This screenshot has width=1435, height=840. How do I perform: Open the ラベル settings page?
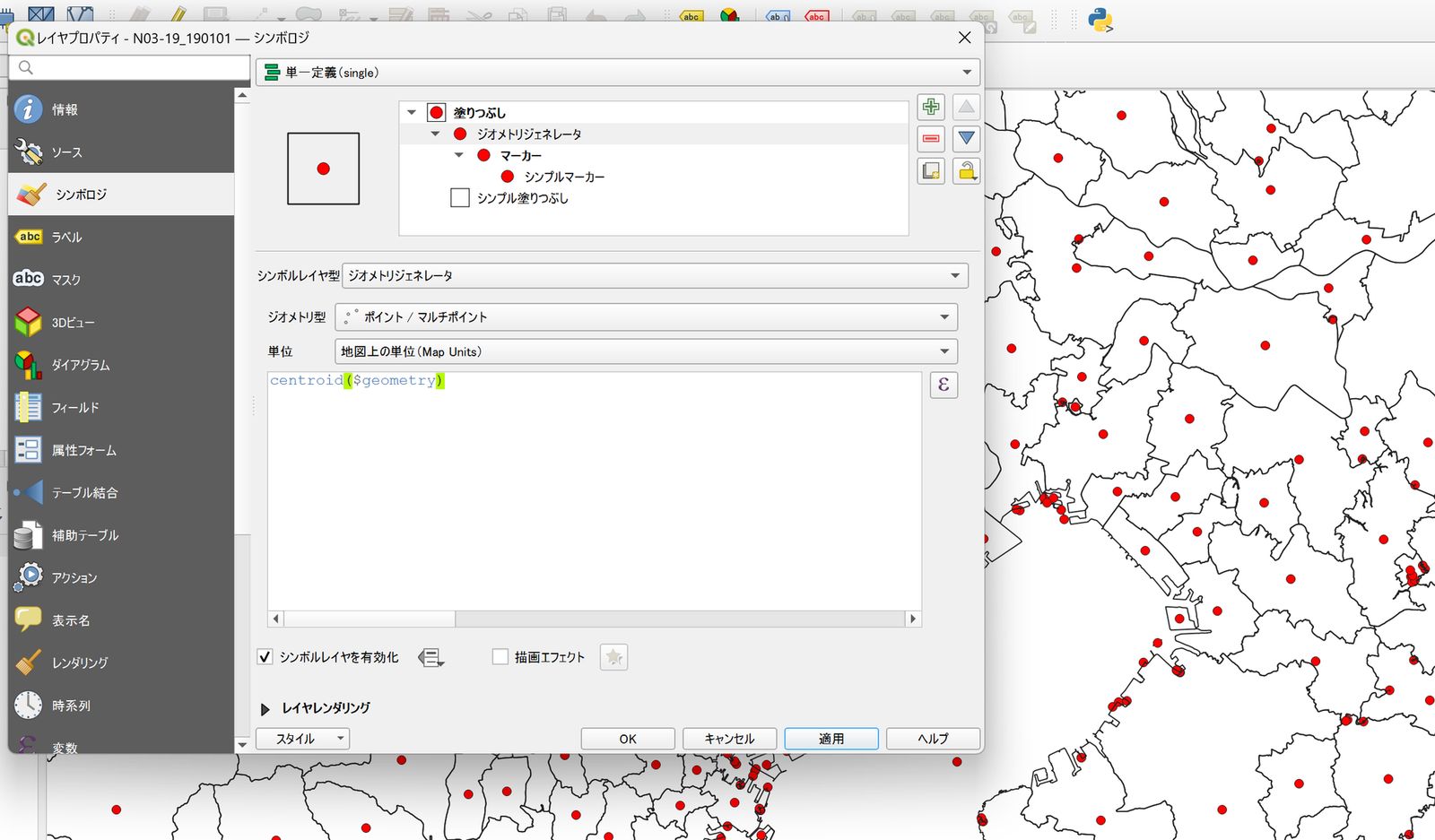121,237
